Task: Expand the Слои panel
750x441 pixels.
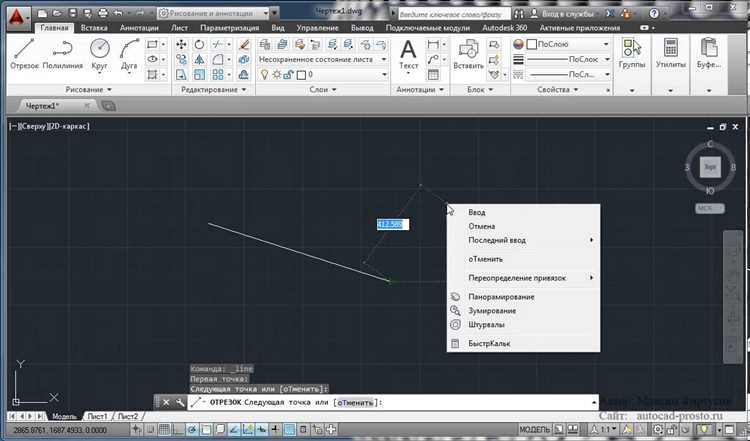Action: click(x=323, y=89)
